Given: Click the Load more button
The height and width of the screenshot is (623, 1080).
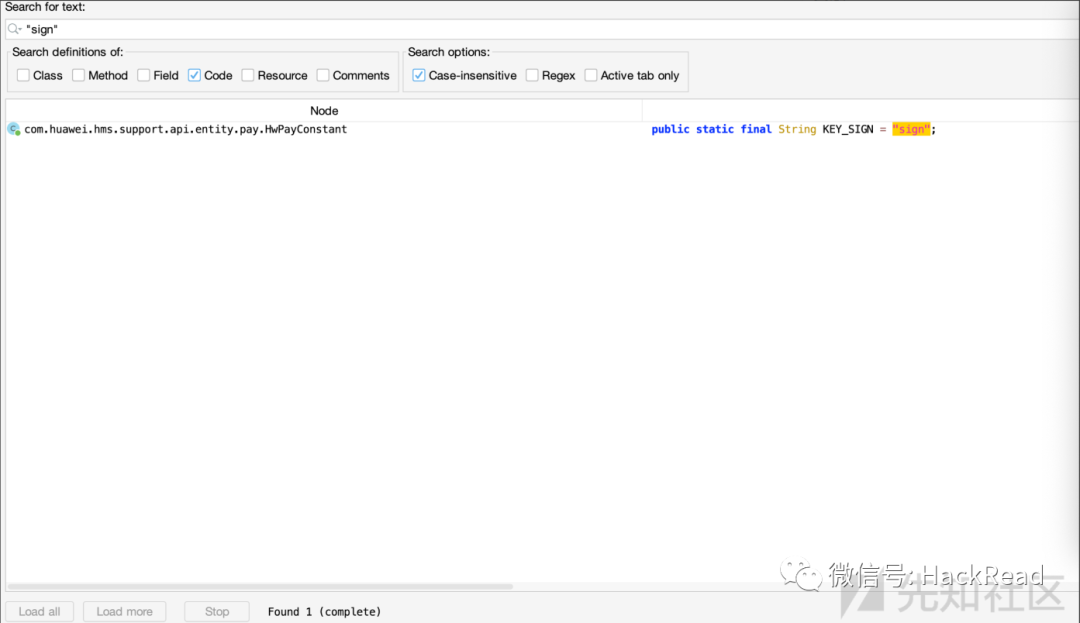Looking at the screenshot, I should coord(125,611).
